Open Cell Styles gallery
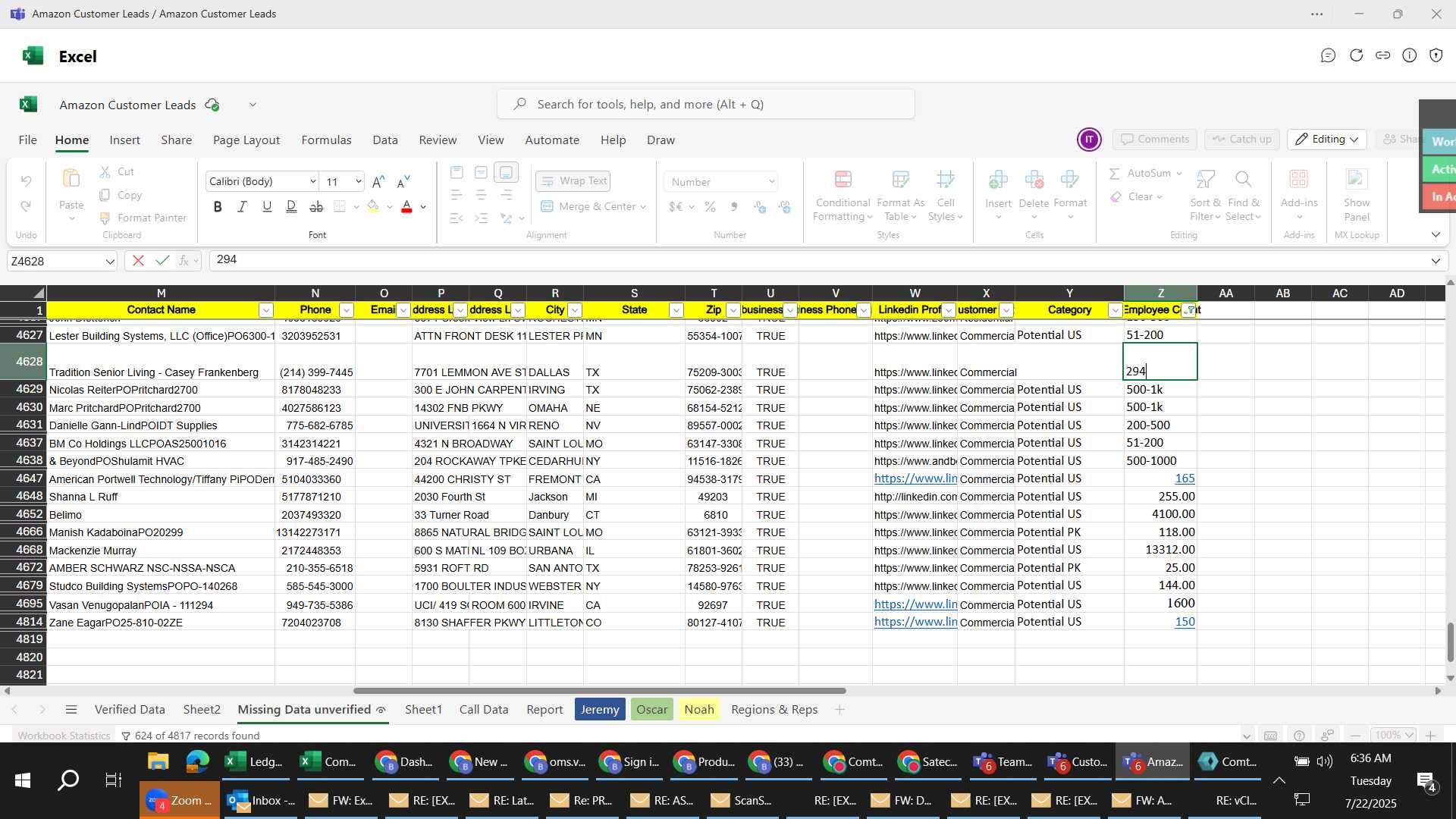Viewport: 1456px width, 819px height. (945, 196)
